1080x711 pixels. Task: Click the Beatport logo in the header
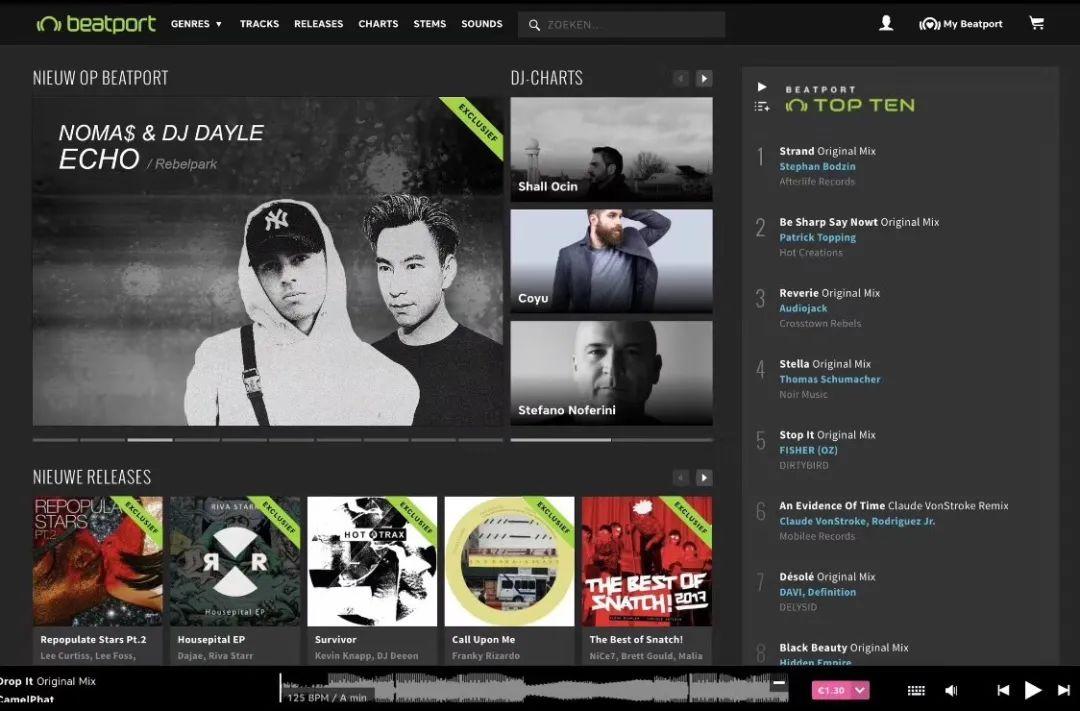tap(96, 24)
